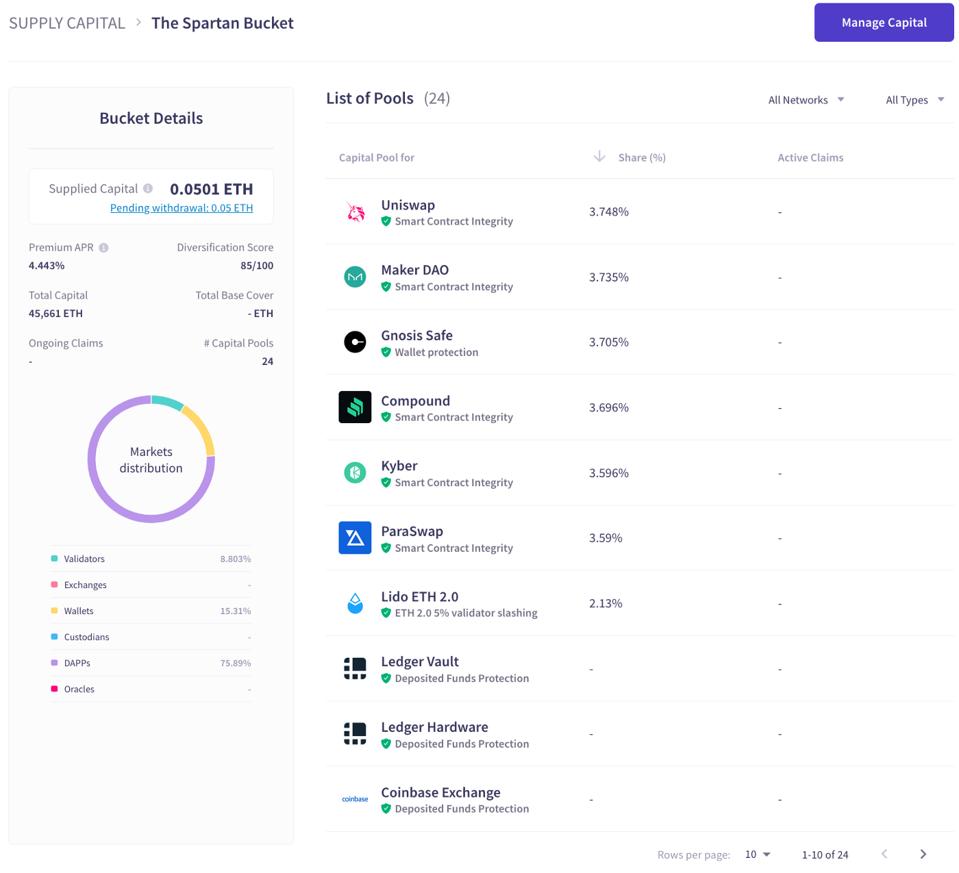Click the green shield under Lido ETH 2.0
Viewport: 959px width, 873px height.
tap(386, 613)
